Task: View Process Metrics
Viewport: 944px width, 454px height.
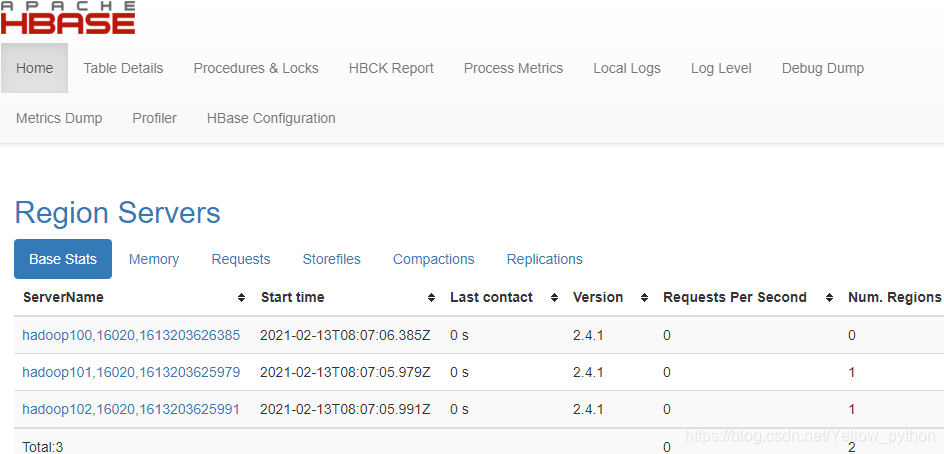Action: click(x=514, y=68)
